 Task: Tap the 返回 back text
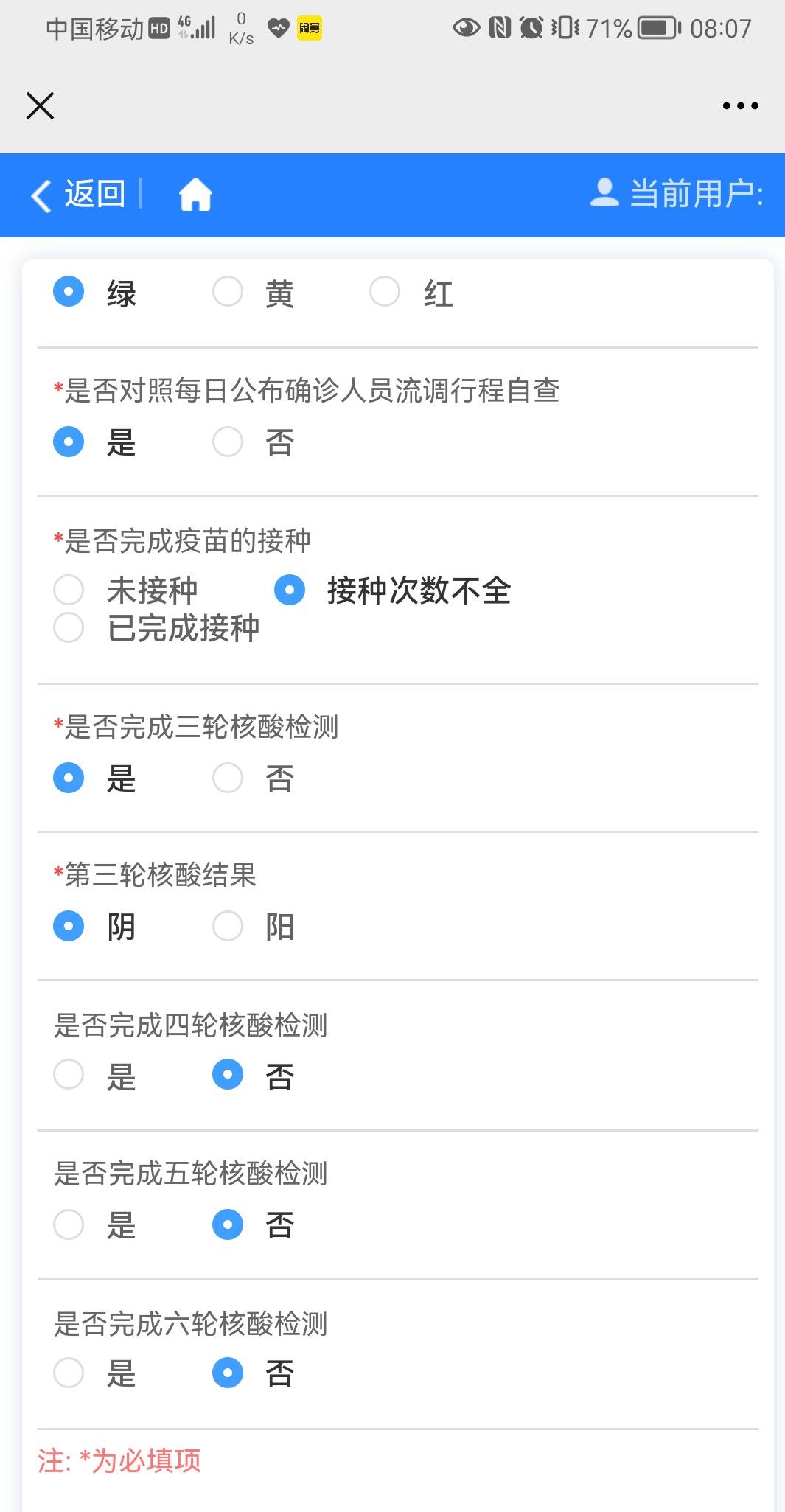click(94, 194)
